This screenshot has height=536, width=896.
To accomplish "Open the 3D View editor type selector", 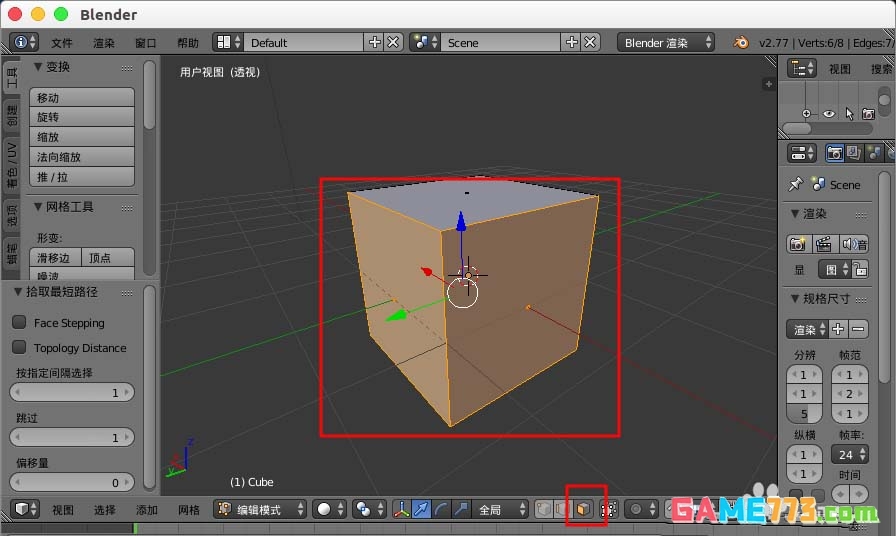I will 25,509.
